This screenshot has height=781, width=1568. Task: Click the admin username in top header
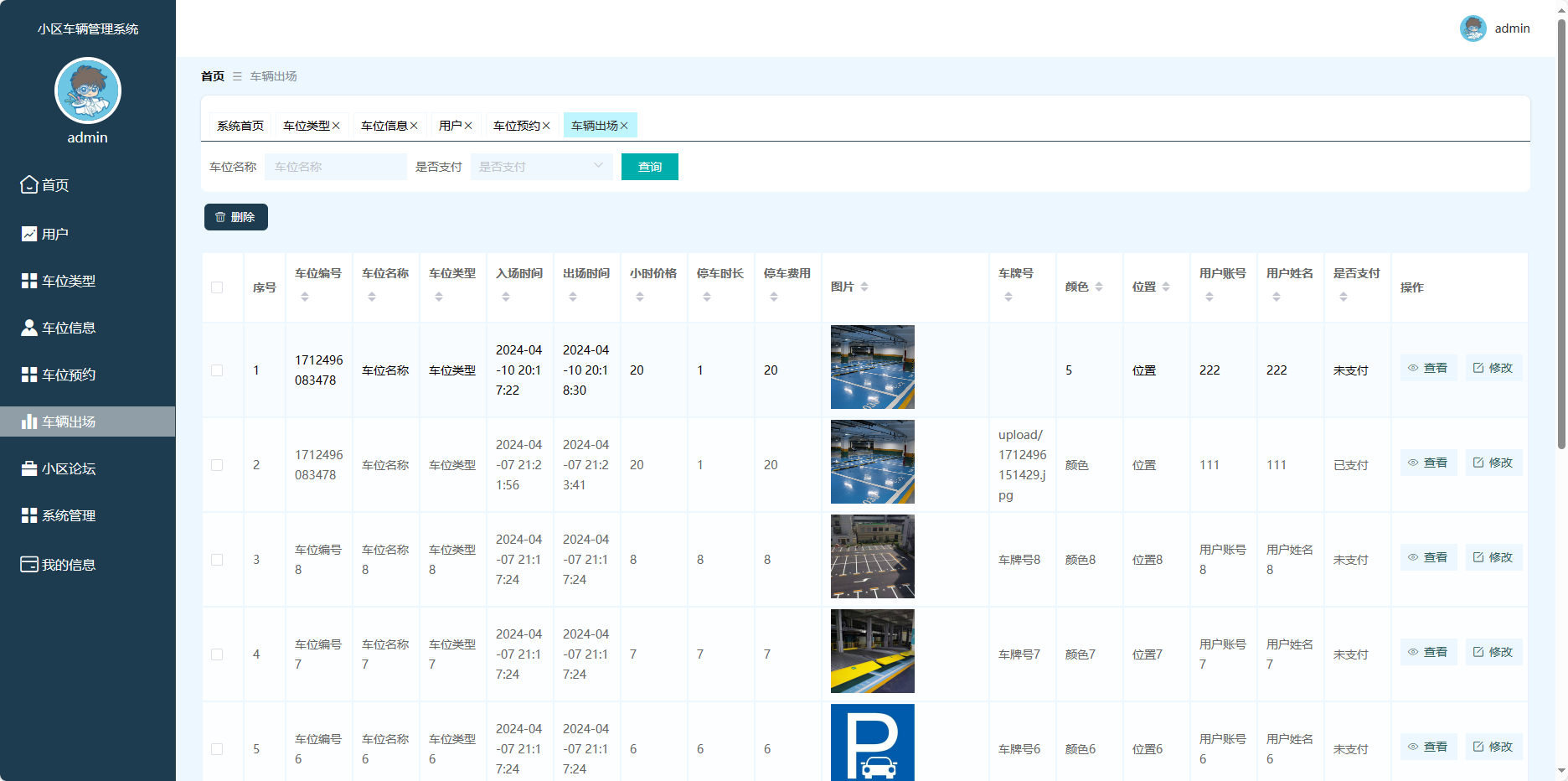1513,28
